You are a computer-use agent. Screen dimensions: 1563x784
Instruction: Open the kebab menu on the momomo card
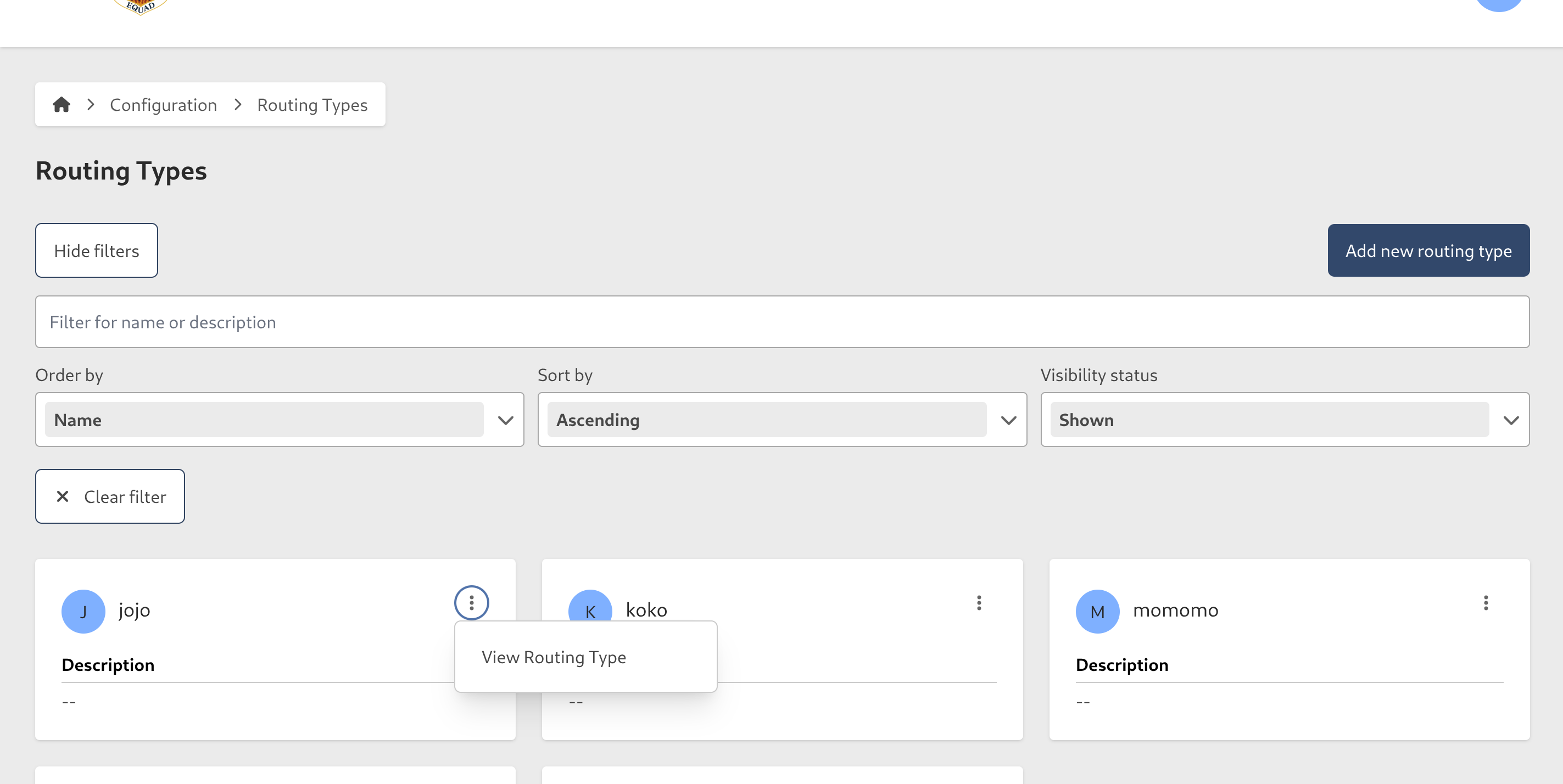coord(1486,603)
